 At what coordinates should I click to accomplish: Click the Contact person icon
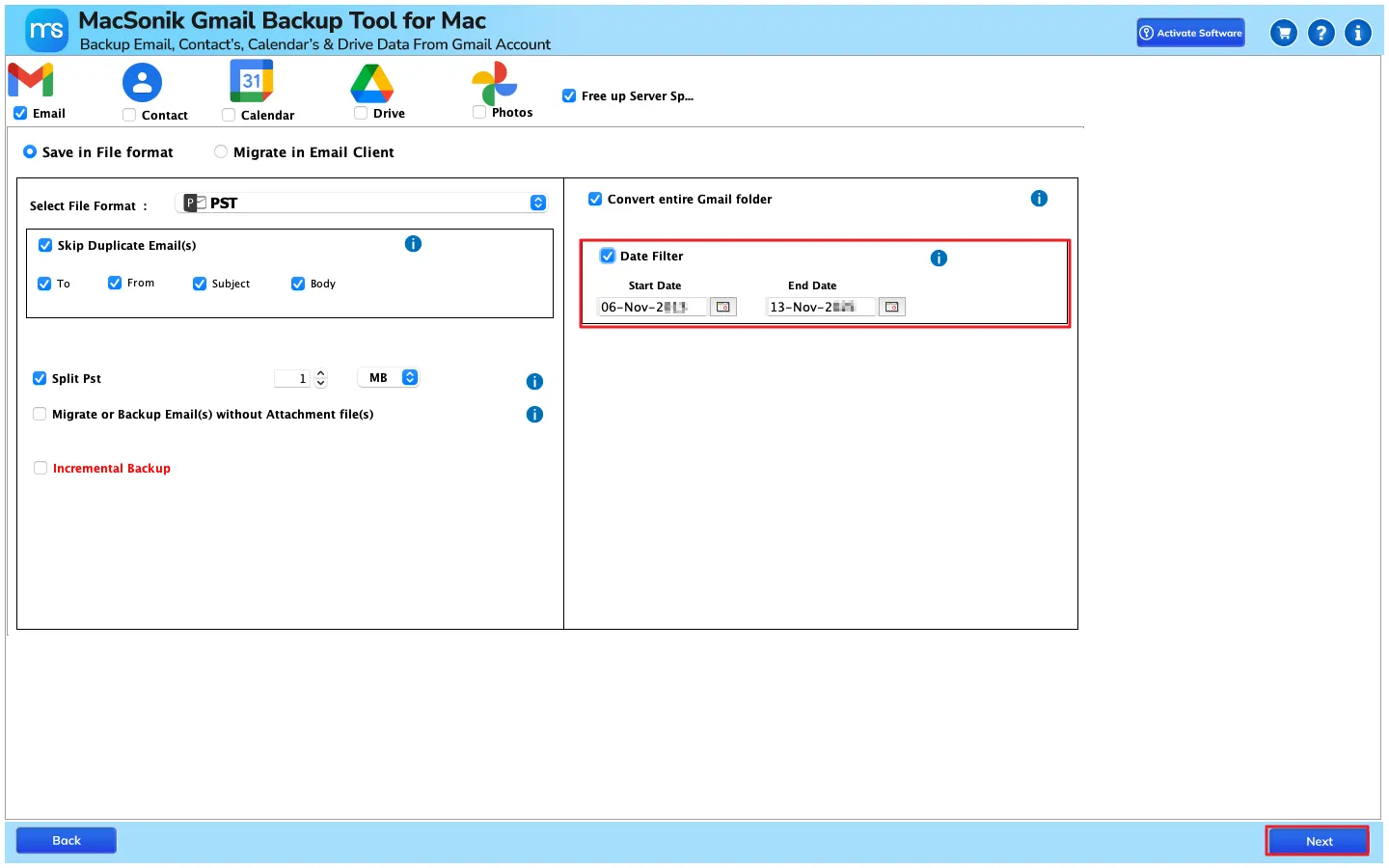(142, 83)
